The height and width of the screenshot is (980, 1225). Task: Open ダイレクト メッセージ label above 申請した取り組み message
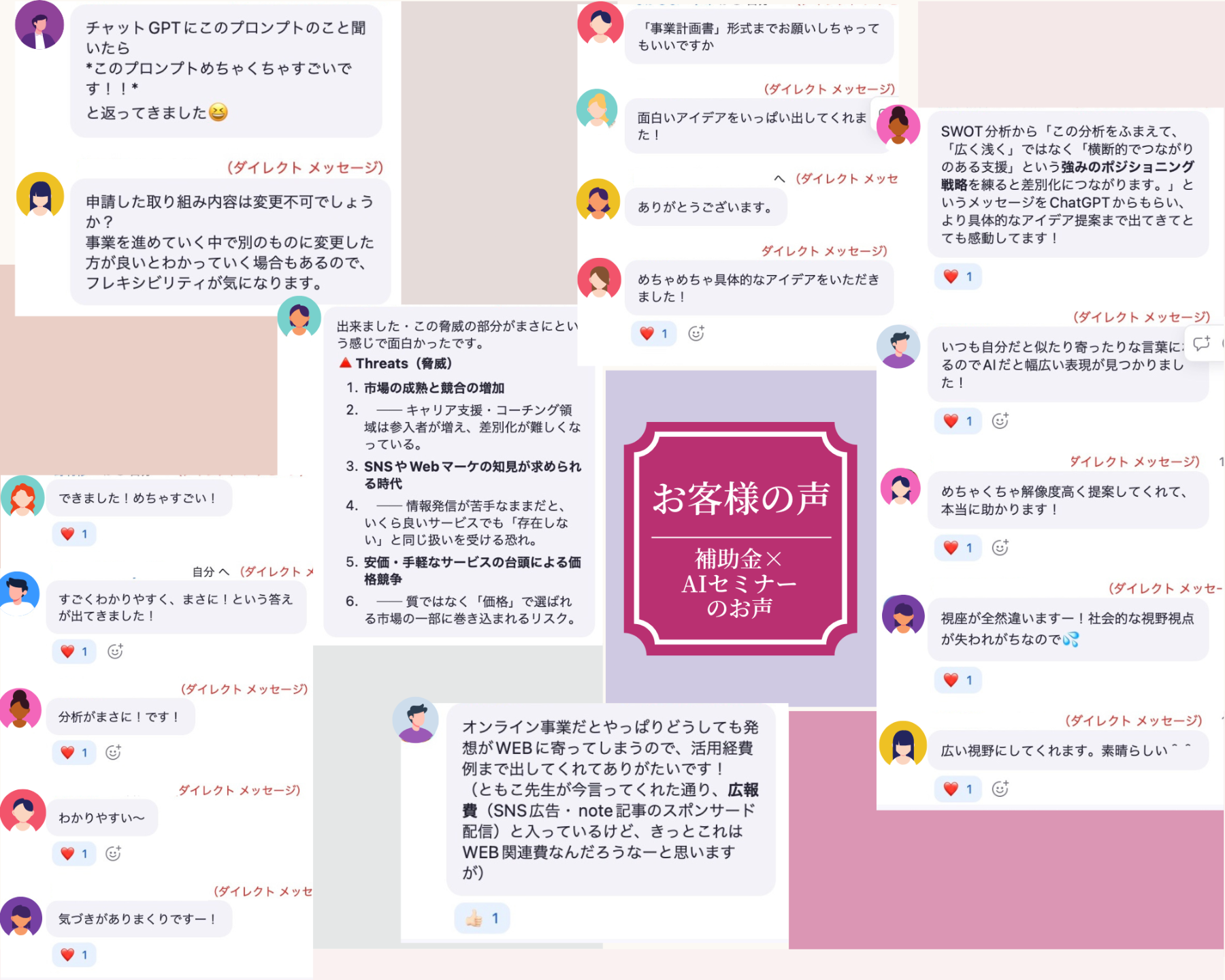click(x=306, y=167)
